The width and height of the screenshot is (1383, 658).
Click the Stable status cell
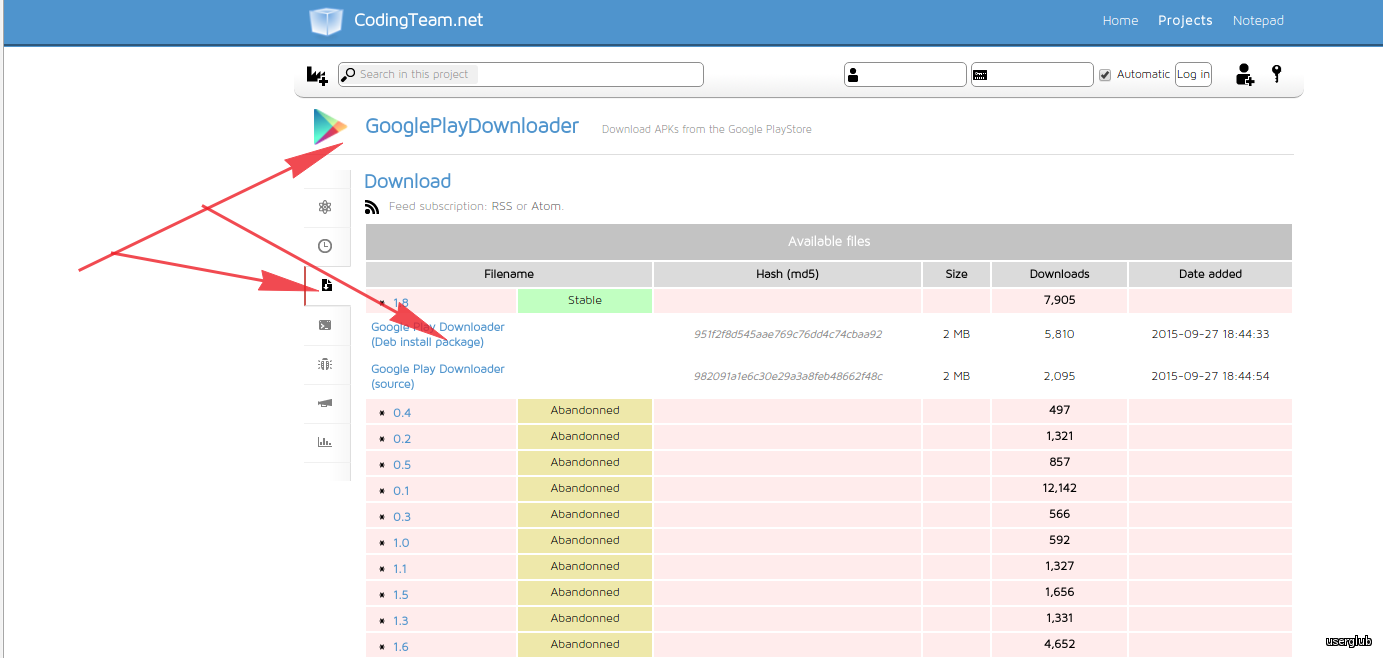[x=585, y=300]
